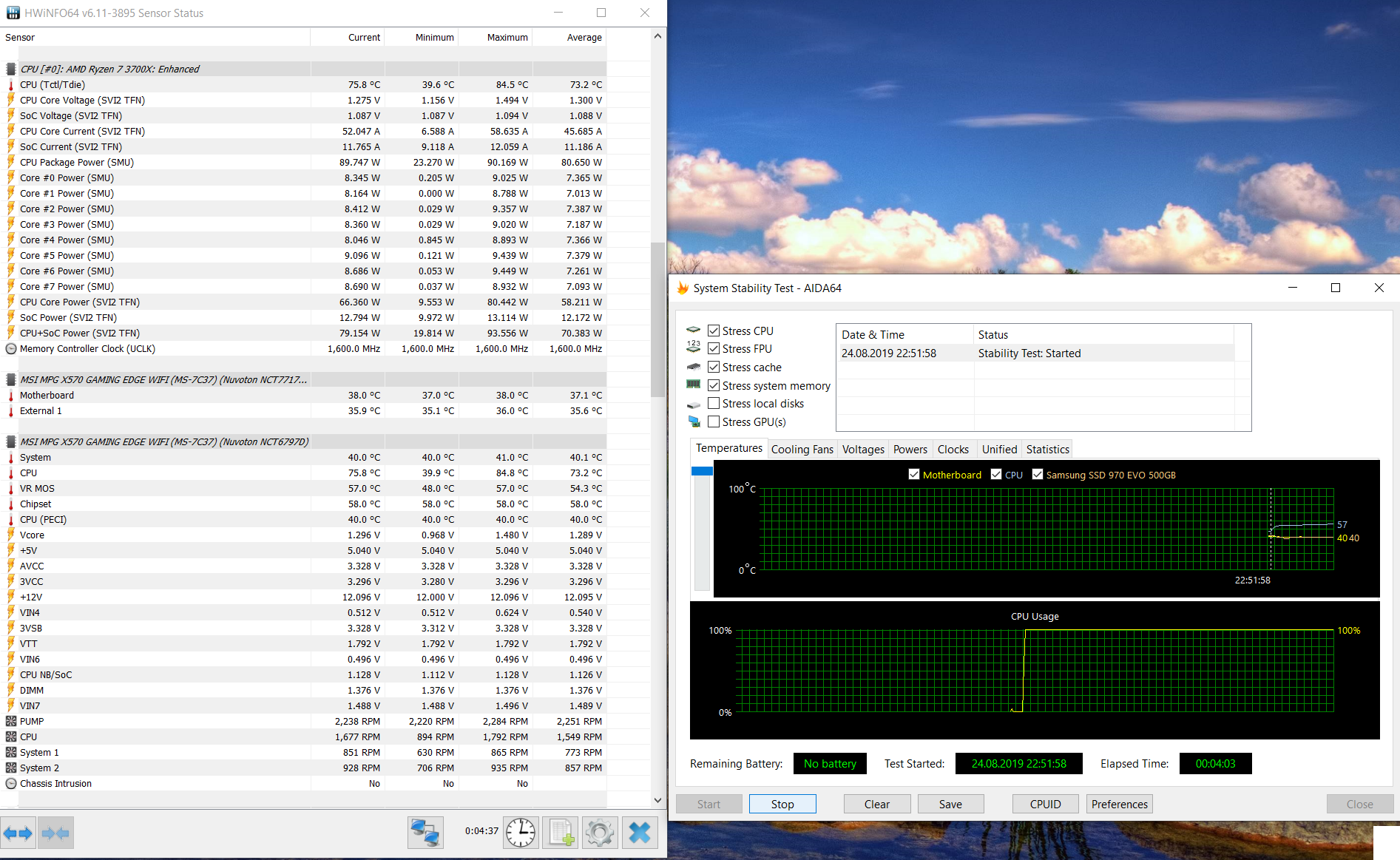Screen dimensions: 1400x860
Task: Click the AIDA64 flame icon in title bar
Action: pos(683,288)
